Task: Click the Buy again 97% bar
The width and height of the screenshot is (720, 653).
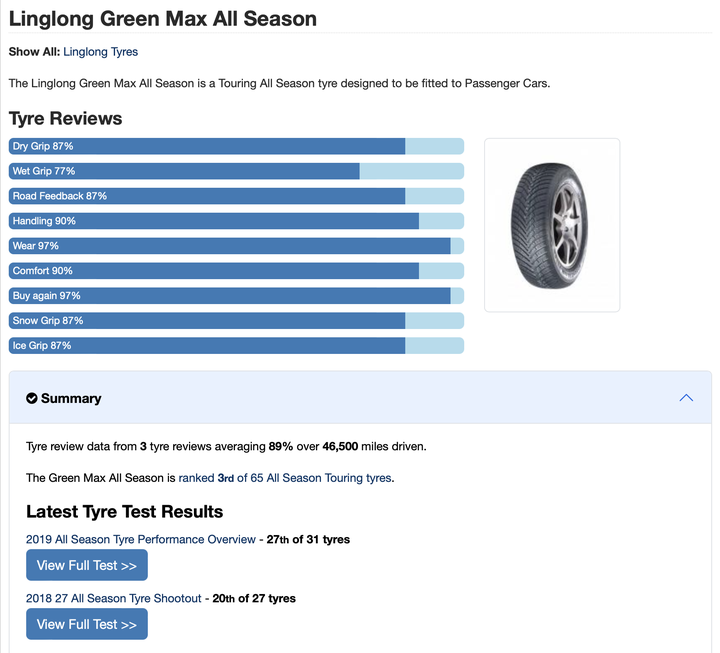Action: (x=236, y=296)
